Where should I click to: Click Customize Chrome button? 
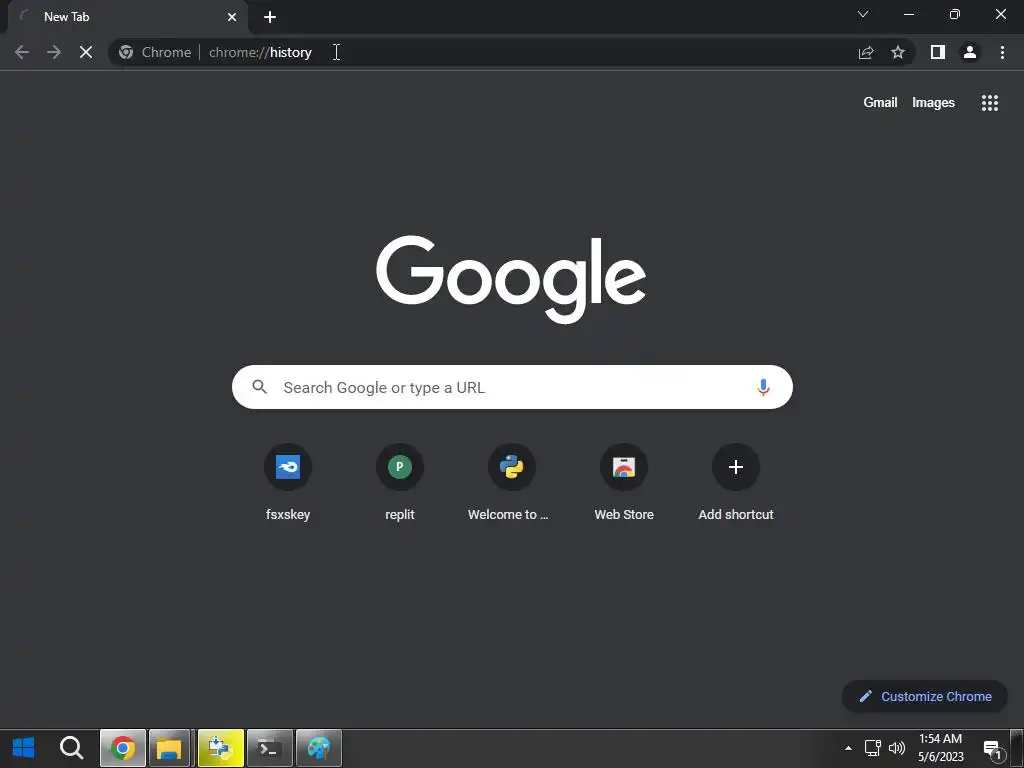925,696
